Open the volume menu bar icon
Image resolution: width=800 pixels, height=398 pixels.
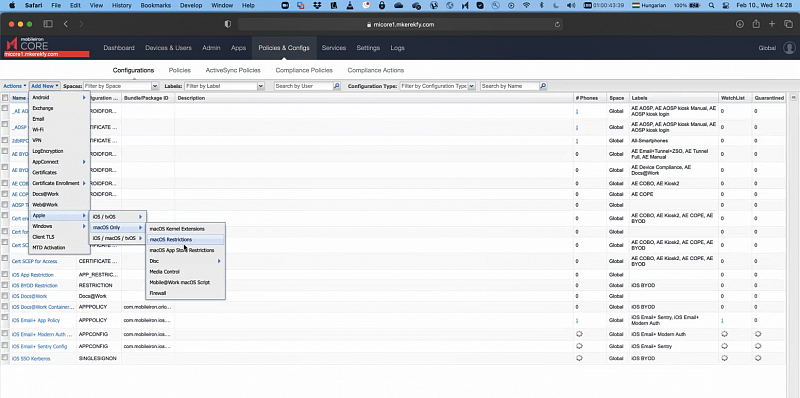(x=571, y=5)
